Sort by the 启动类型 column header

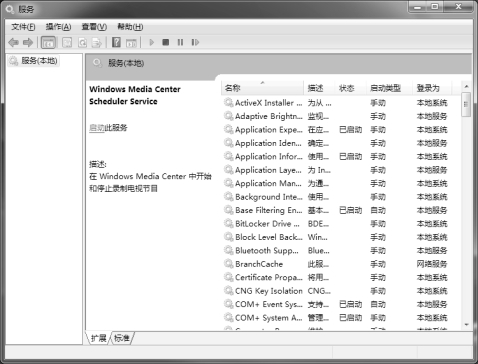tap(389, 88)
